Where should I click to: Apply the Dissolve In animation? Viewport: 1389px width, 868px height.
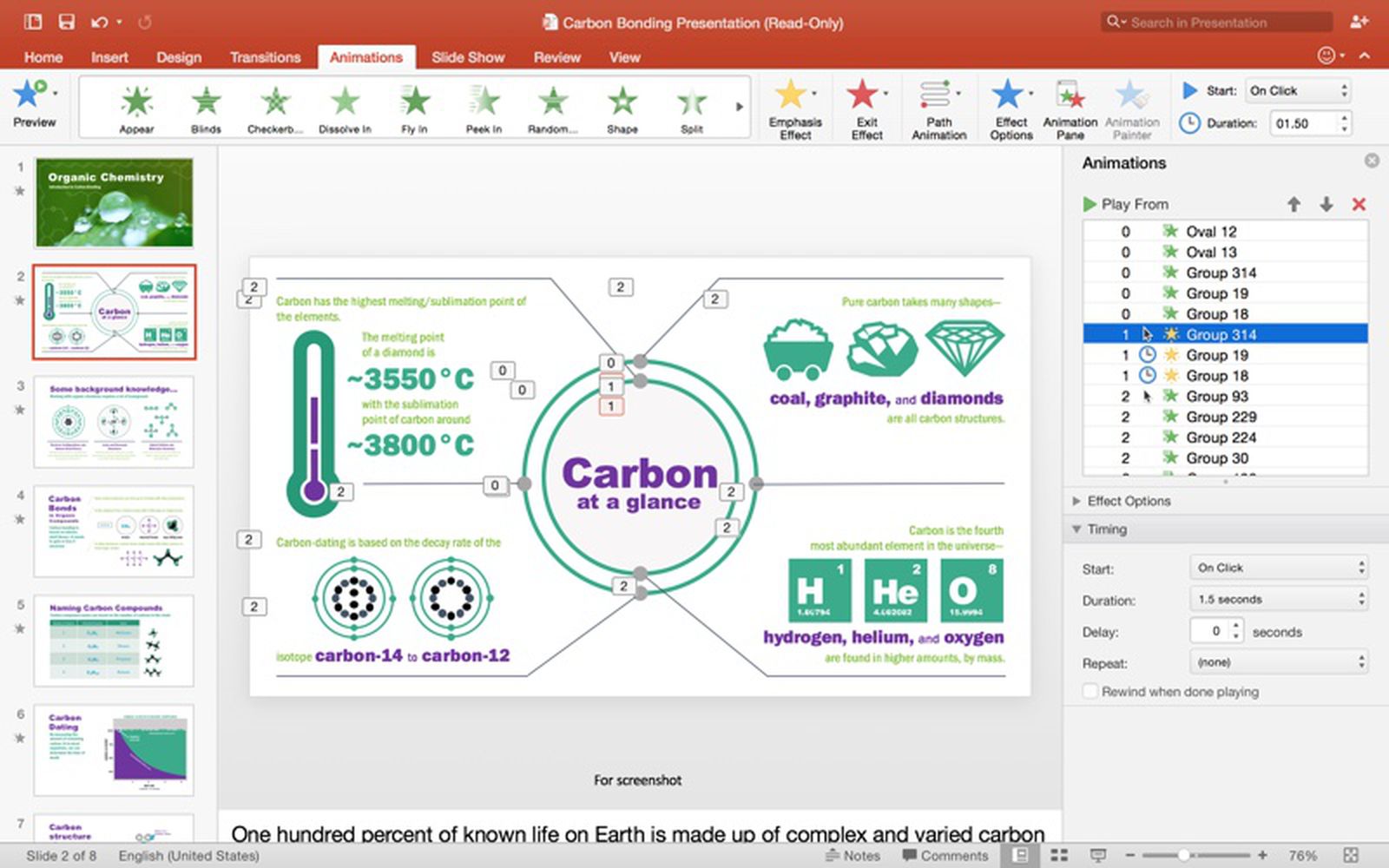345,104
